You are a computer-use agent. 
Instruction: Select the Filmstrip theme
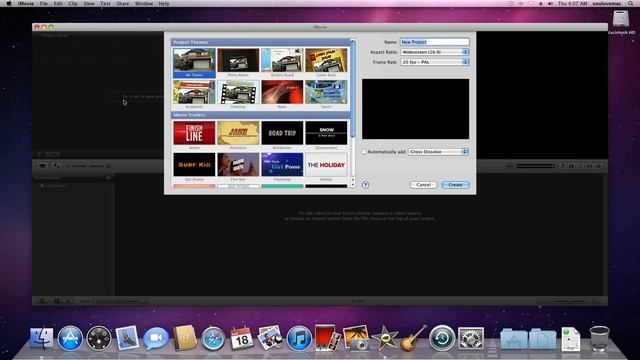238,94
